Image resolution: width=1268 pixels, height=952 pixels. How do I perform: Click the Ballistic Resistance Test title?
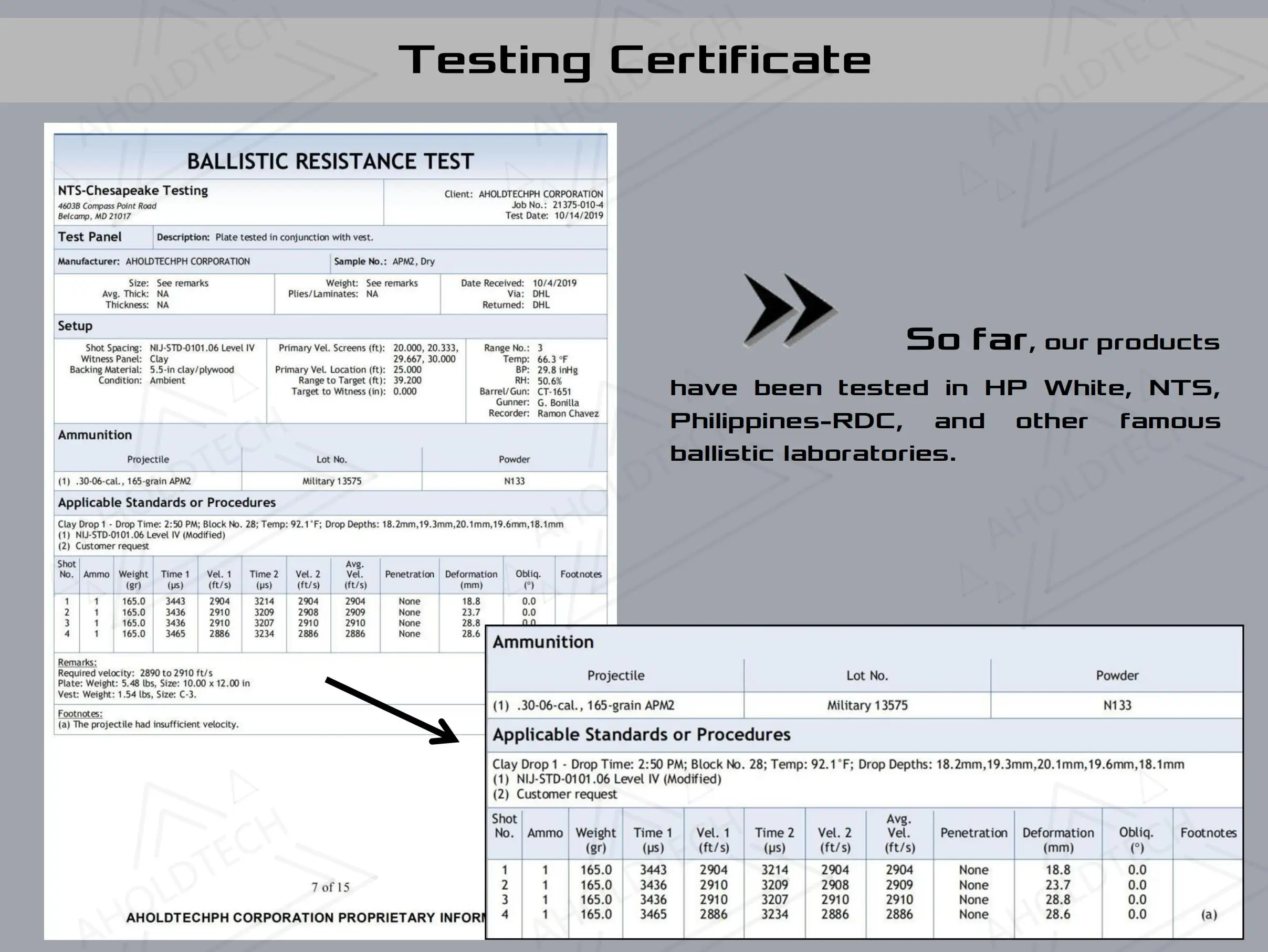coord(330,161)
